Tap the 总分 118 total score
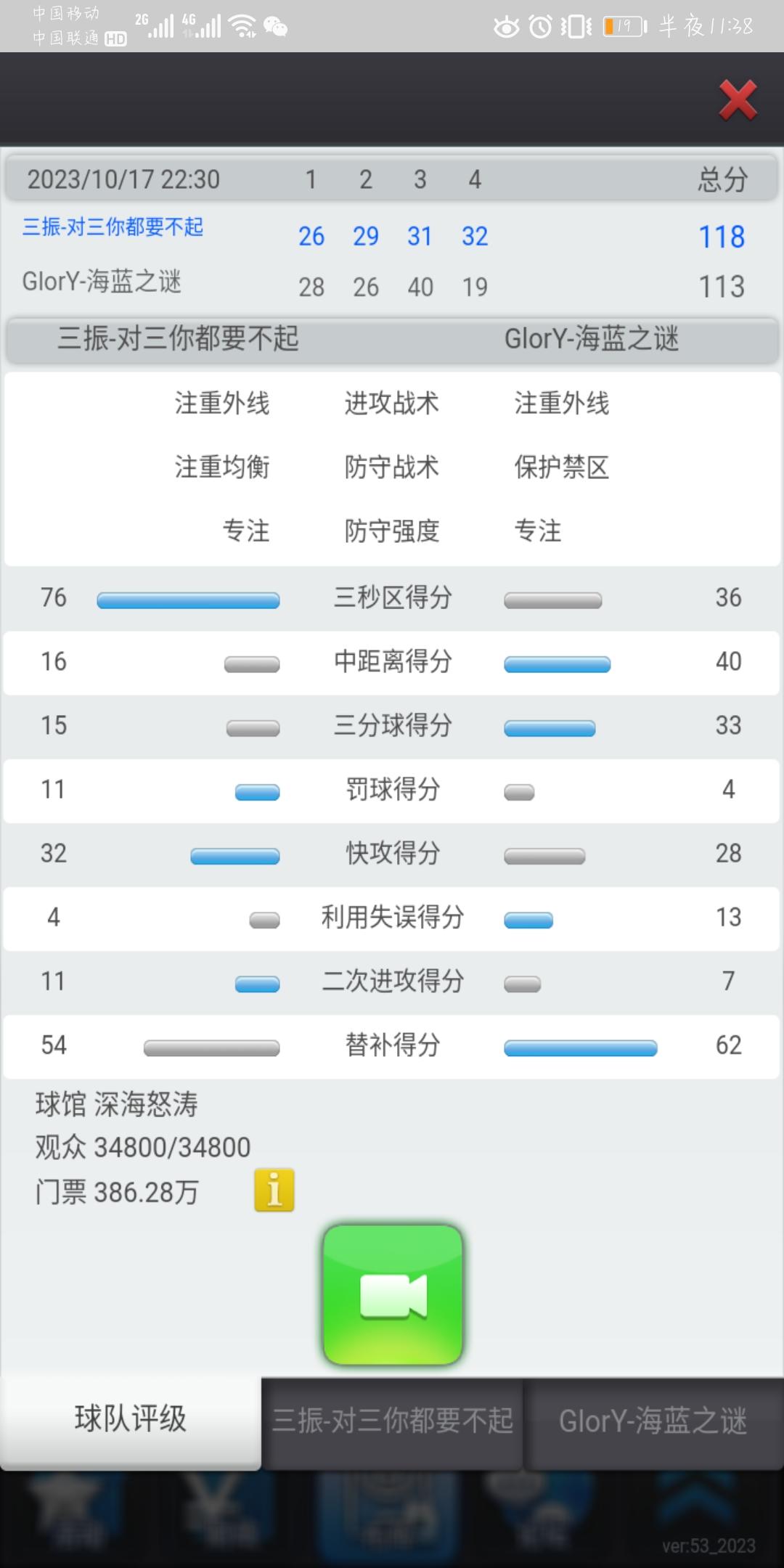This screenshot has width=784, height=1568. coord(722,237)
